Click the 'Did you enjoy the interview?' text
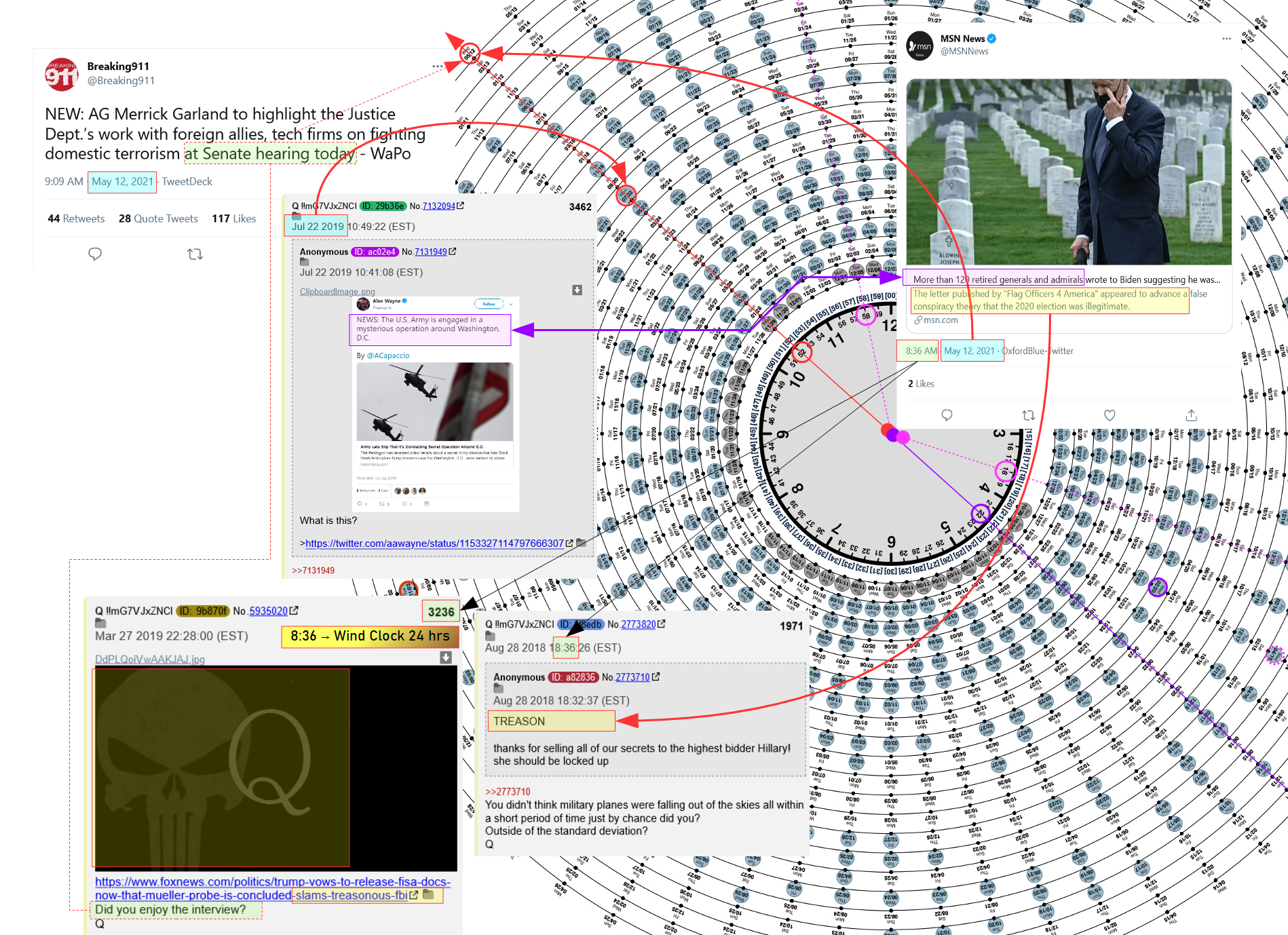The width and height of the screenshot is (1288, 935). 170,909
